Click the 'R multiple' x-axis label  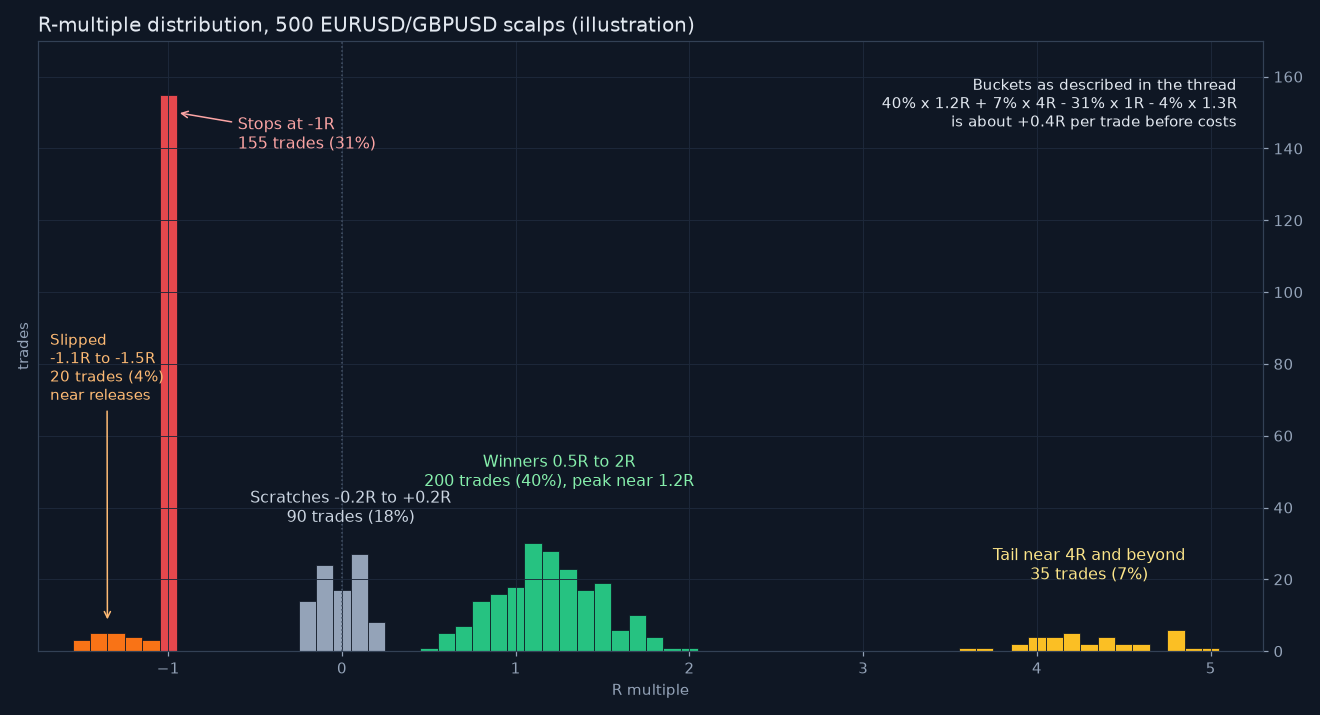(x=650, y=690)
